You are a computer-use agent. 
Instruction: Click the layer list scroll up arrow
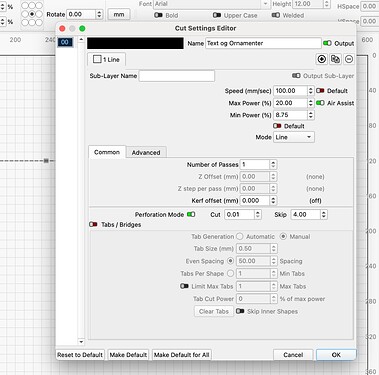tap(81, 40)
